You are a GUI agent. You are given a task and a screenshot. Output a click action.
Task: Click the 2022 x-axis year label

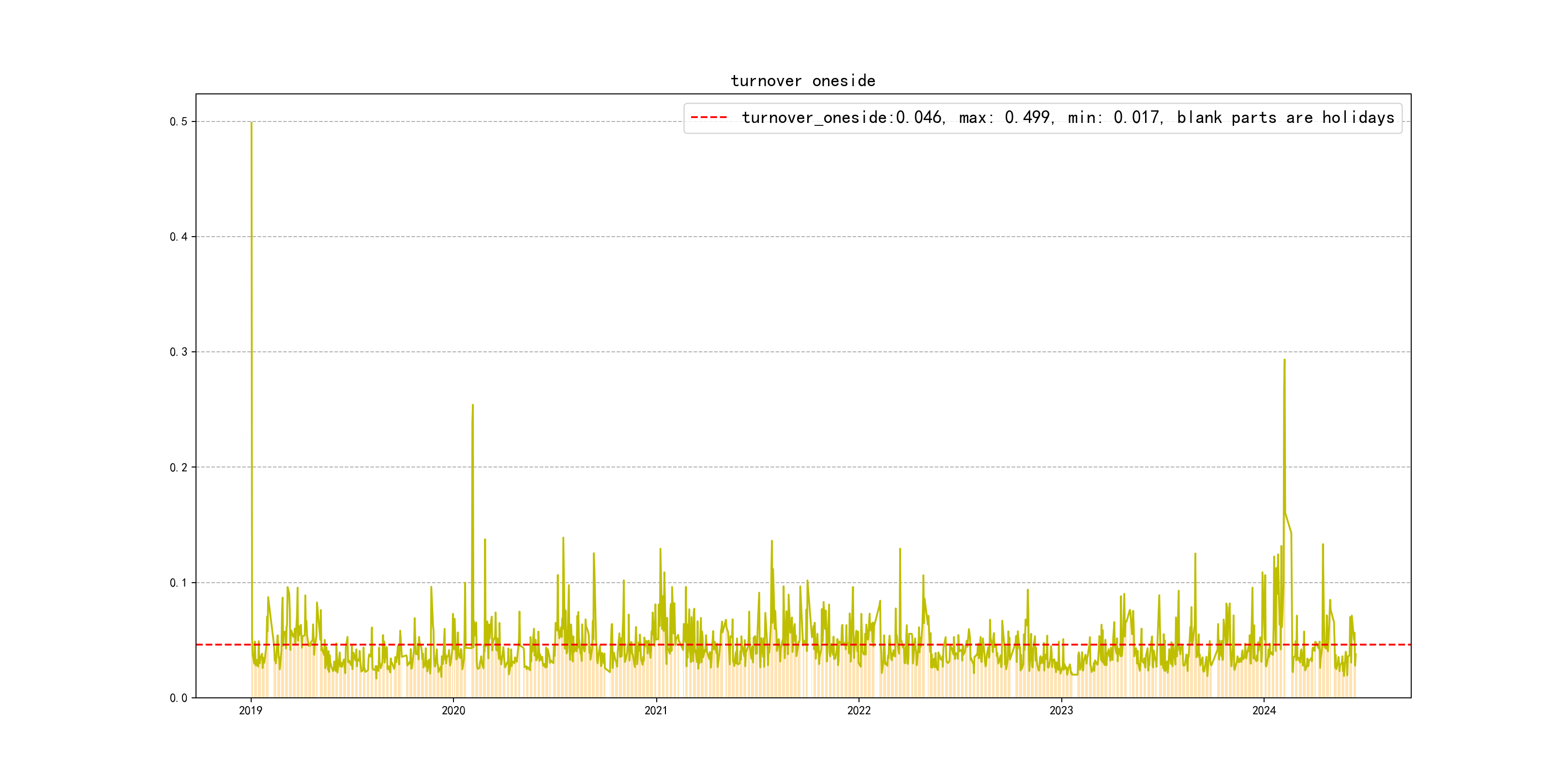[x=859, y=710]
